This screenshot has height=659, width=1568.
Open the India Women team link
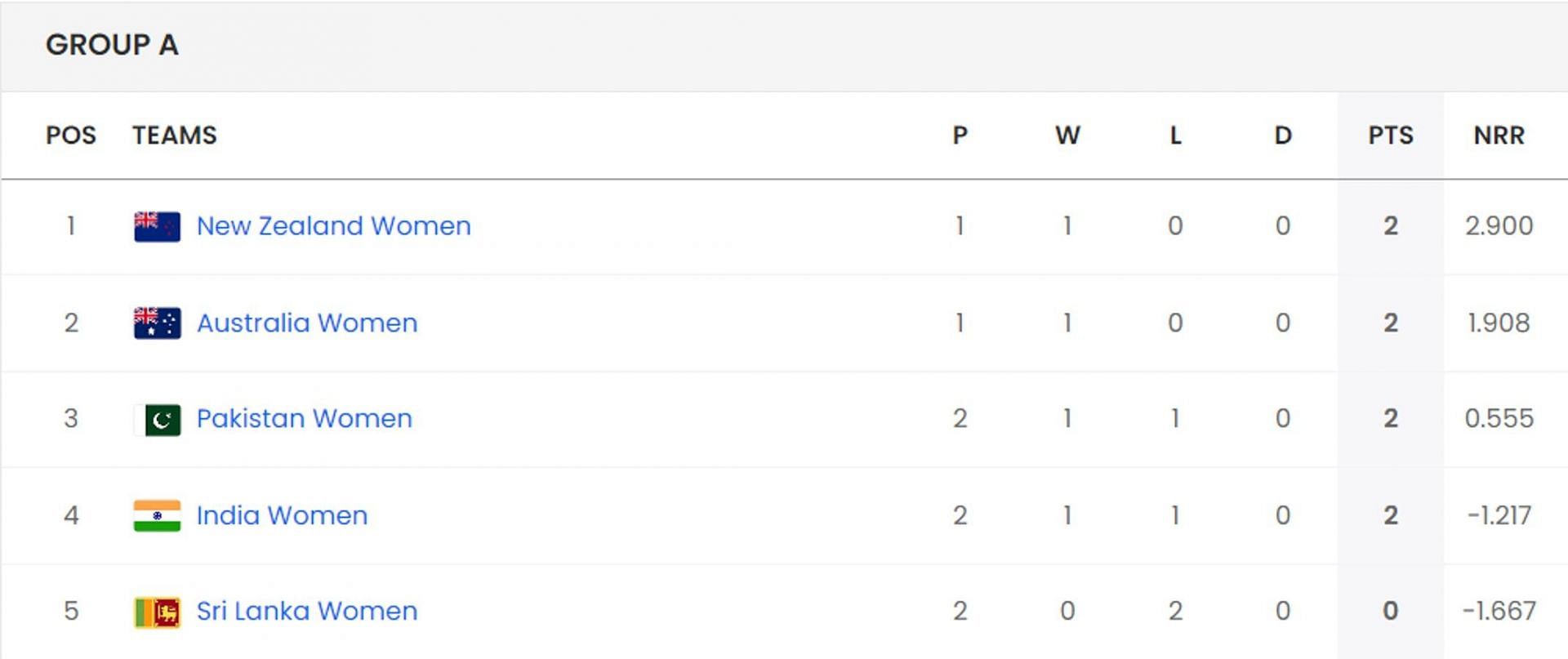click(282, 515)
